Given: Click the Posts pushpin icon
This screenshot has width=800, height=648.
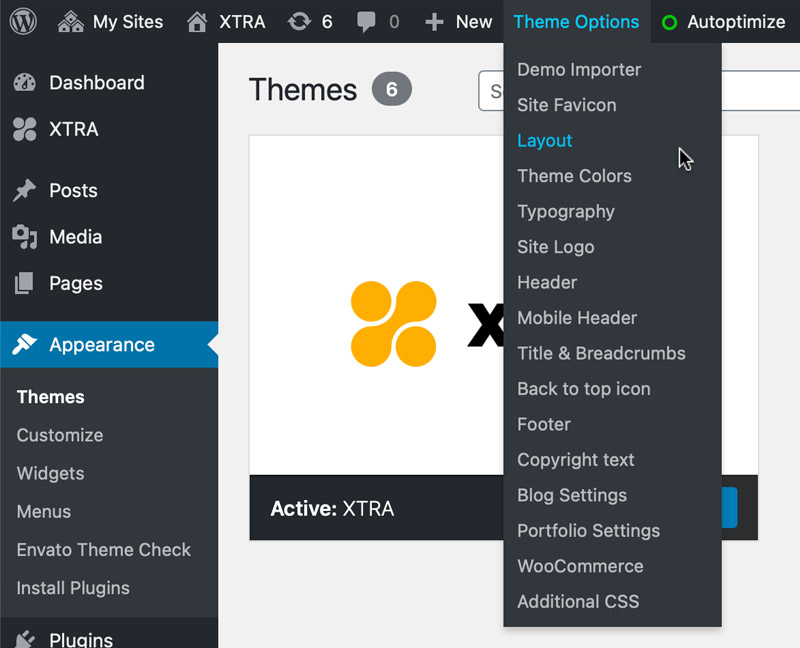Looking at the screenshot, I should pyautogui.click(x=25, y=191).
